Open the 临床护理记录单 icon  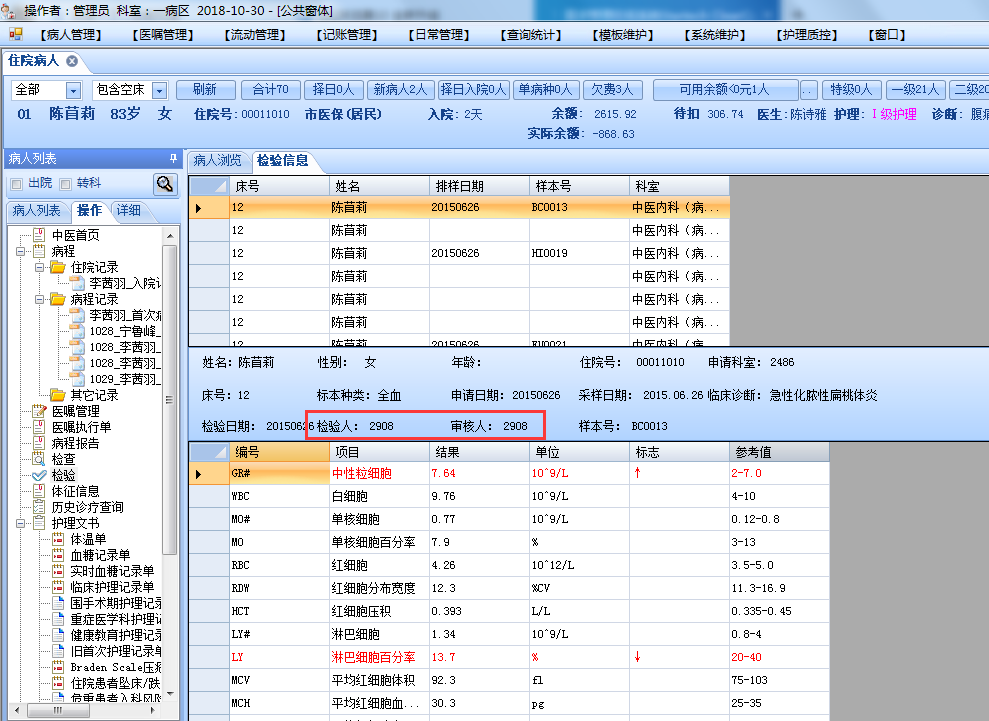58,587
